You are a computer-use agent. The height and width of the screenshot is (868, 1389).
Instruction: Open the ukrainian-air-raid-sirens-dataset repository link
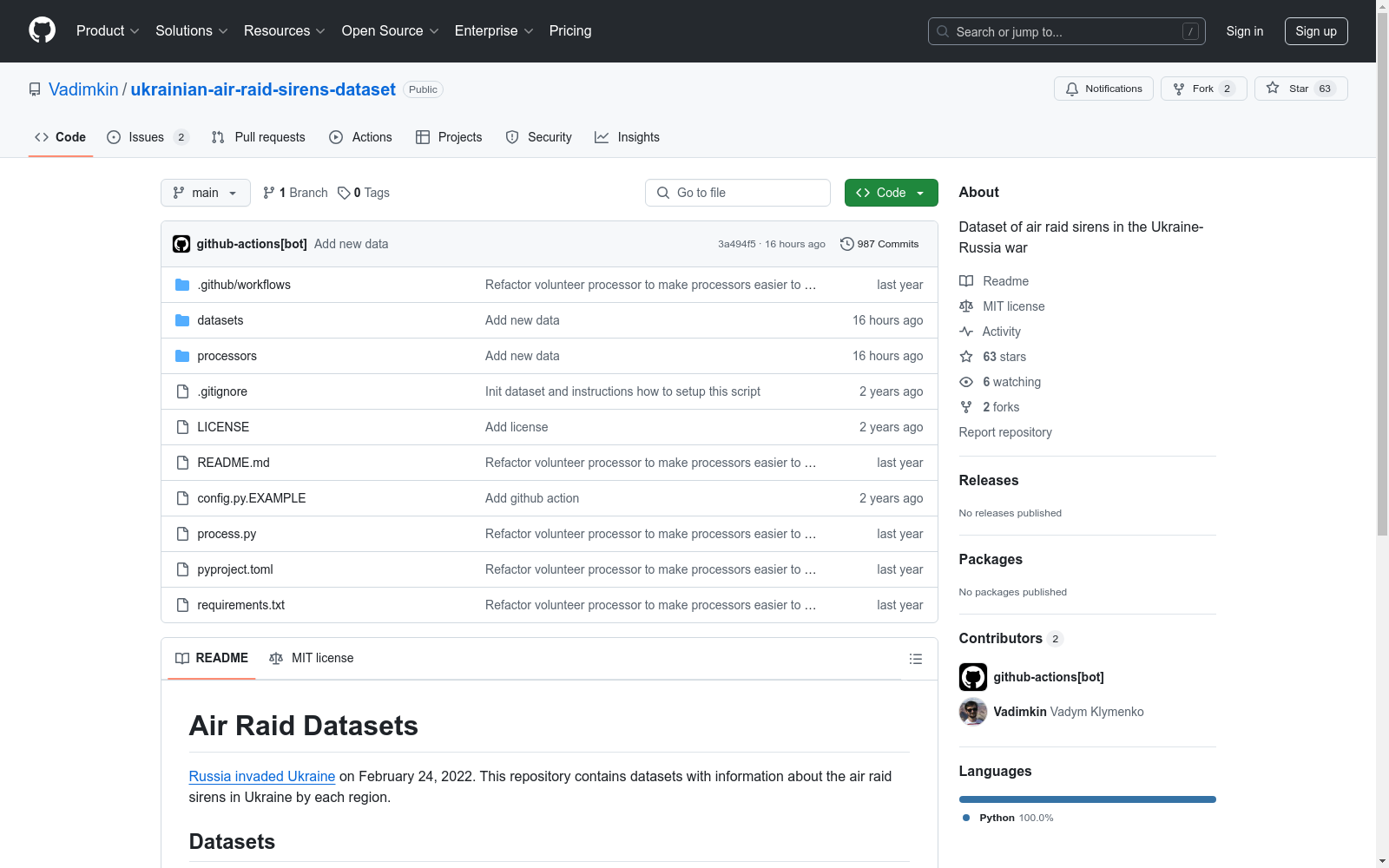click(x=263, y=89)
